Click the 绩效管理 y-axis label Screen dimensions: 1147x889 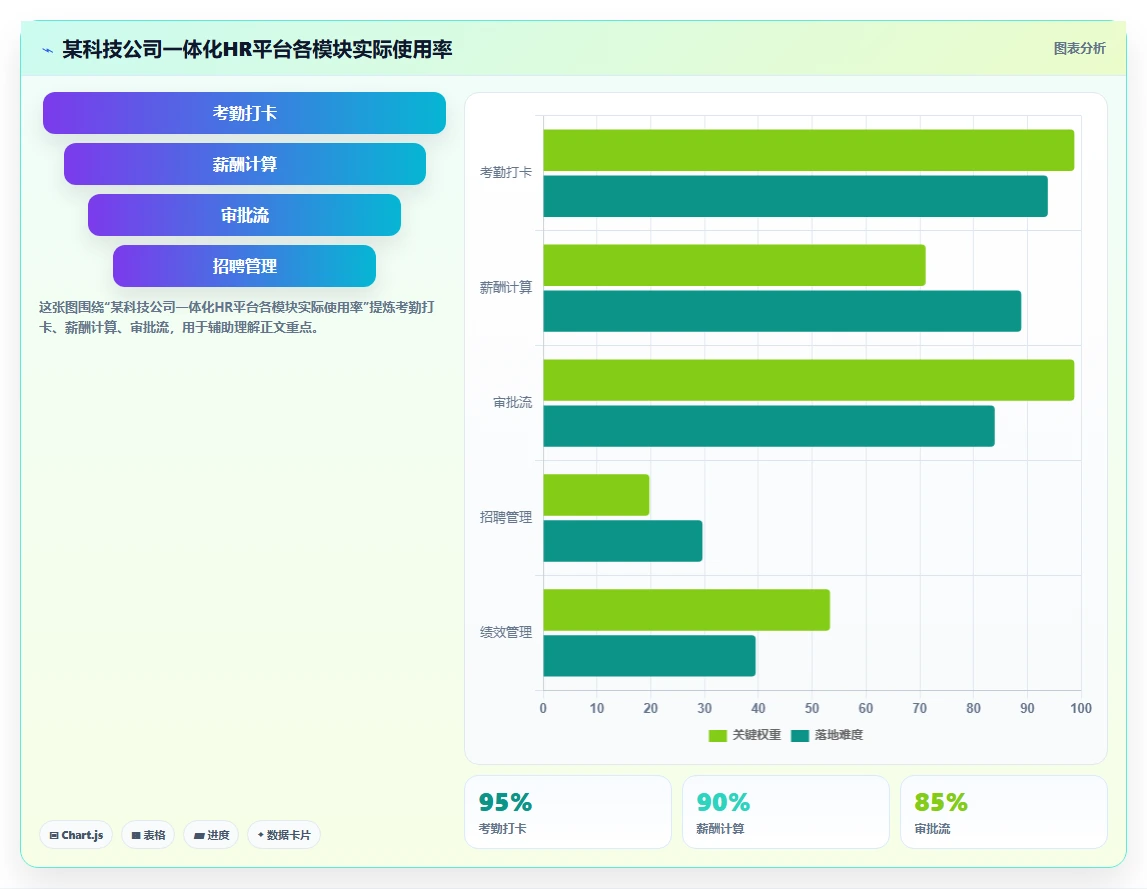(x=505, y=632)
